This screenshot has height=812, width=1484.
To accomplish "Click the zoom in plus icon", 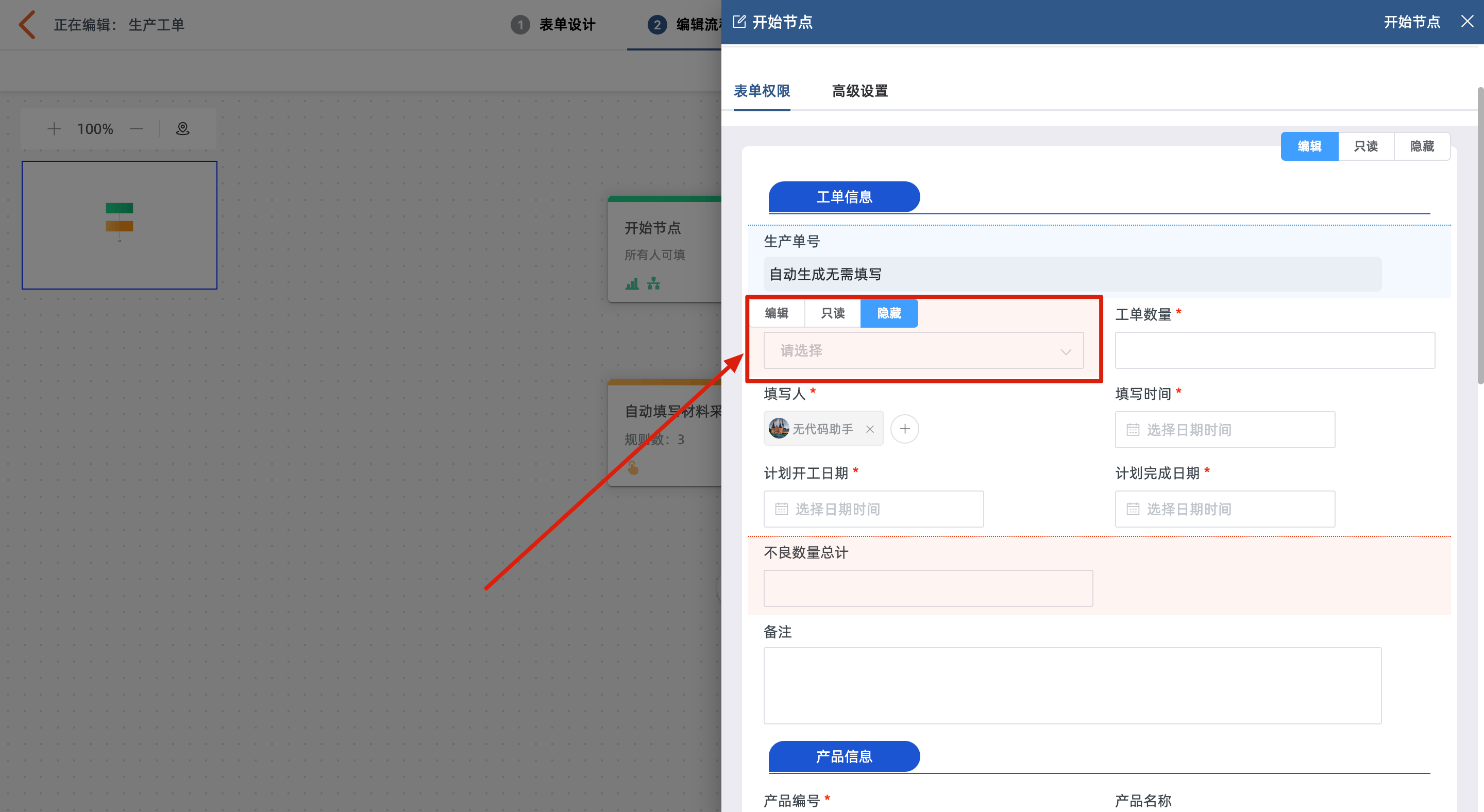I will point(54,128).
